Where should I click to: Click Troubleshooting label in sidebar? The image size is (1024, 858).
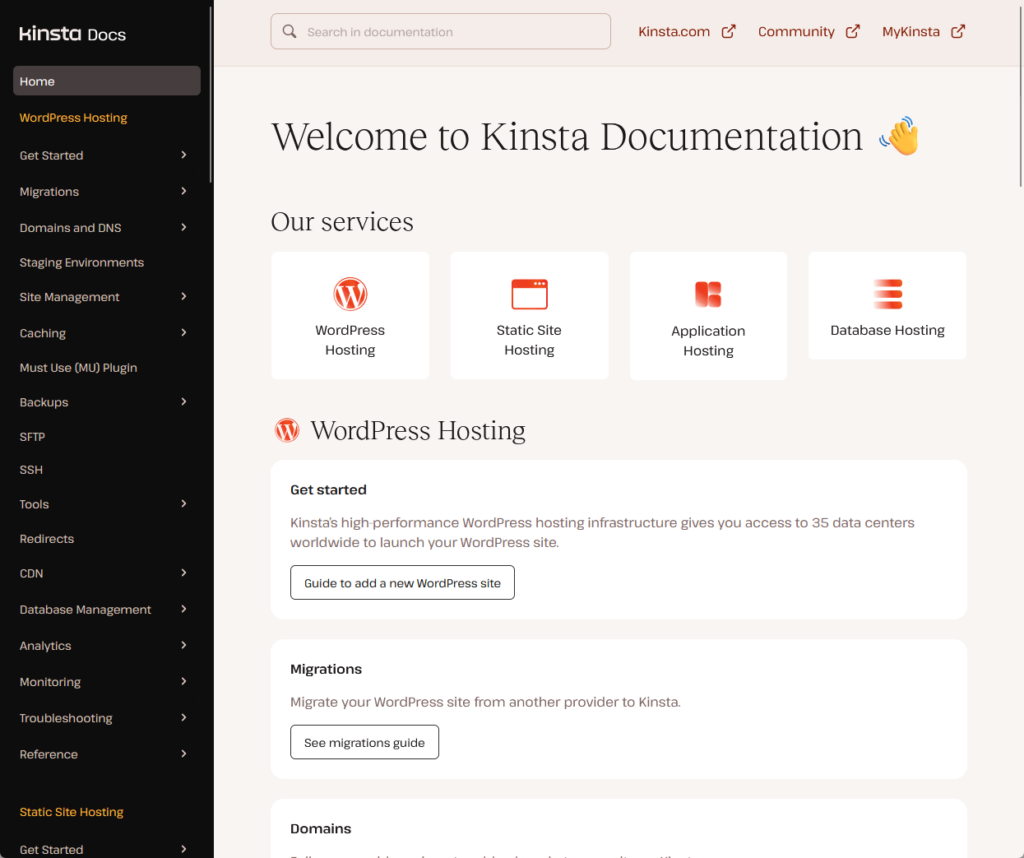[66, 718]
